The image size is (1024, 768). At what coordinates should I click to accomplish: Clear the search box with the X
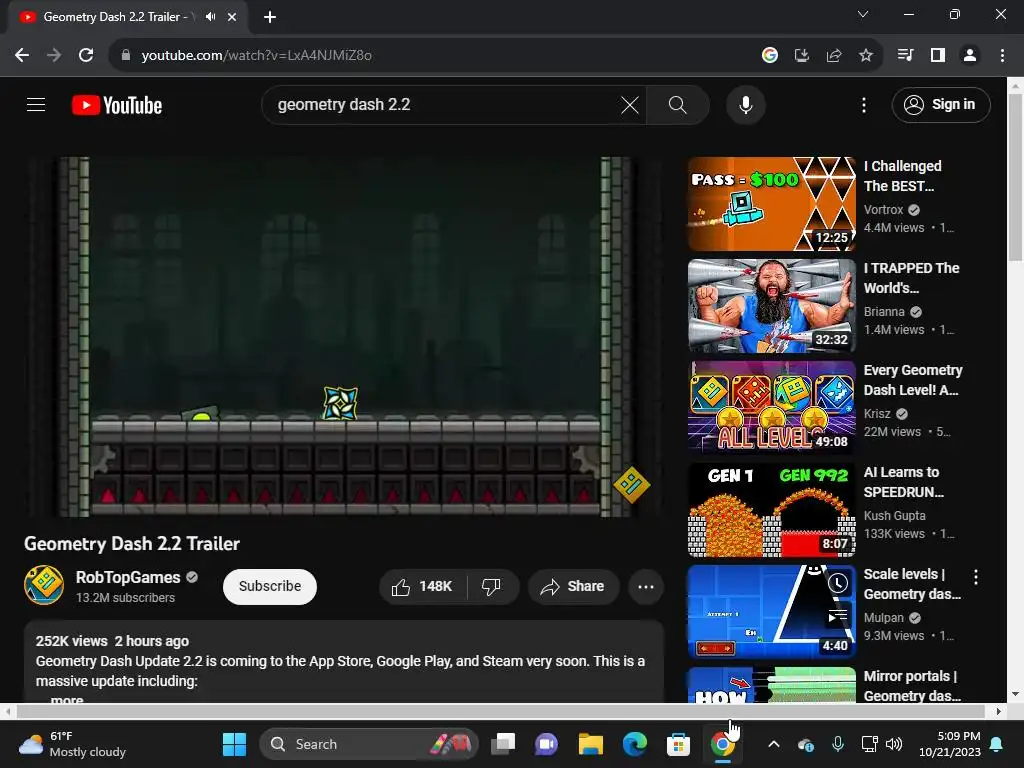click(x=630, y=104)
